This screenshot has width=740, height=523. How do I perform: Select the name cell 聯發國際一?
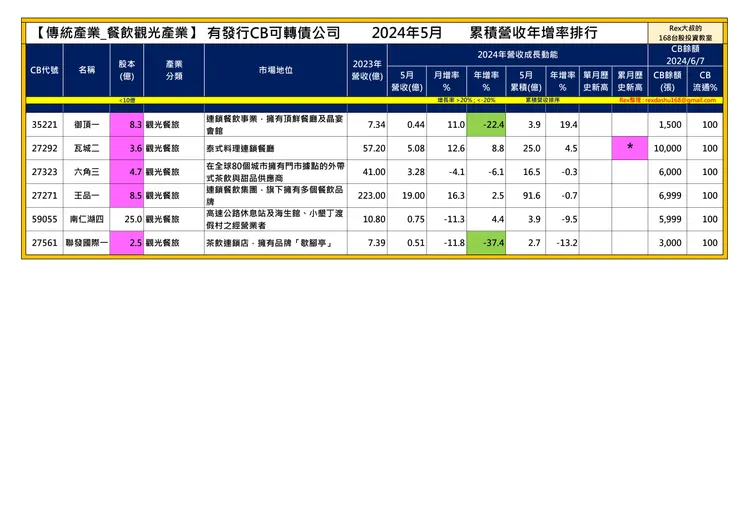click(x=87, y=243)
